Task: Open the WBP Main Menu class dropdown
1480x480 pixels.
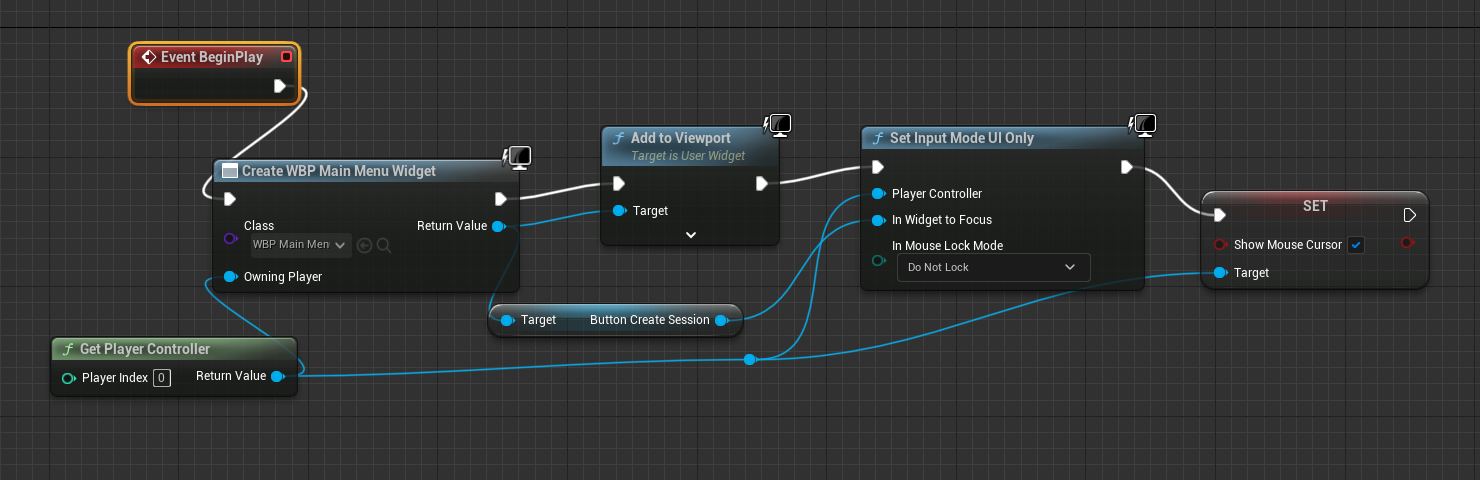Action: 299,244
